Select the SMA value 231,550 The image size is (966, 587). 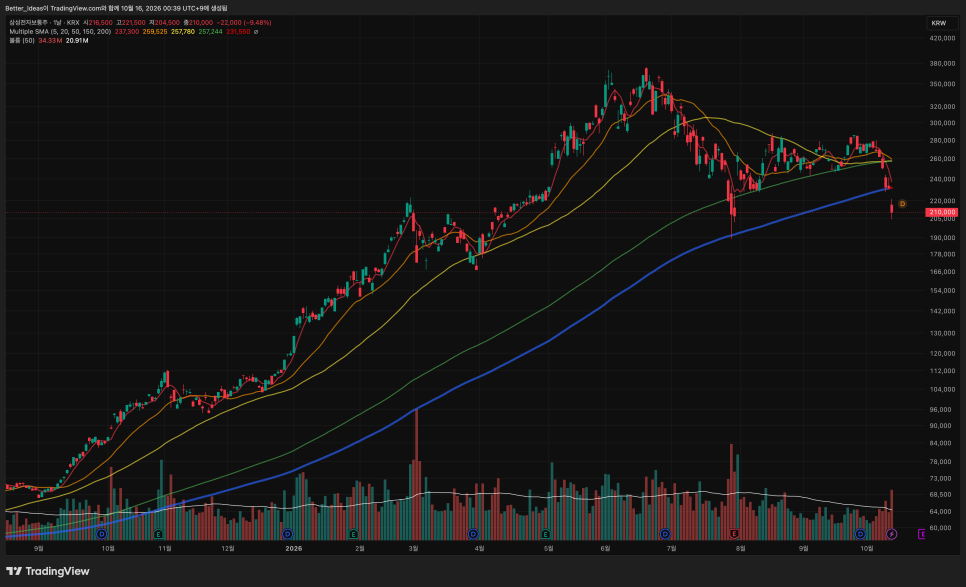[x=238, y=31]
